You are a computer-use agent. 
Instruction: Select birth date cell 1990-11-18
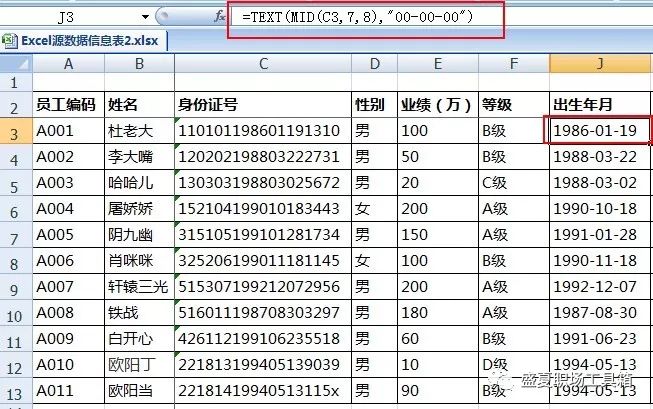click(600, 261)
